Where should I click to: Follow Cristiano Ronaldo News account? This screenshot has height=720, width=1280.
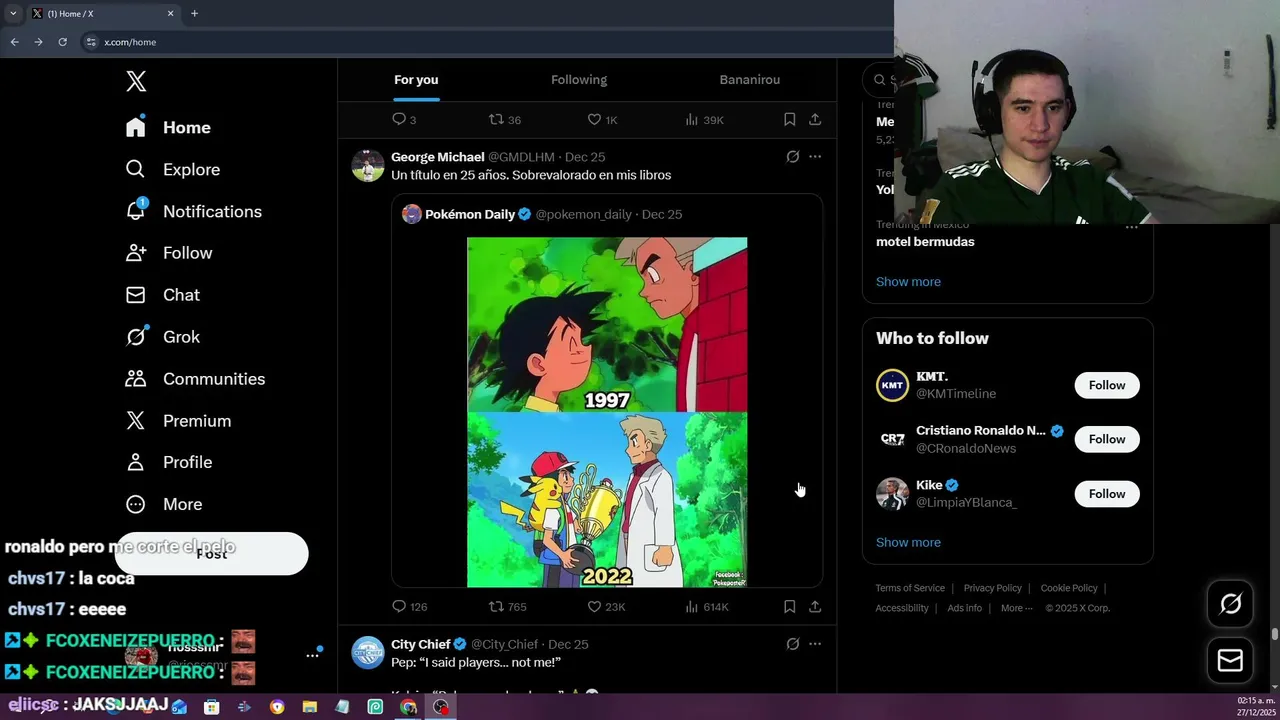click(x=1107, y=439)
